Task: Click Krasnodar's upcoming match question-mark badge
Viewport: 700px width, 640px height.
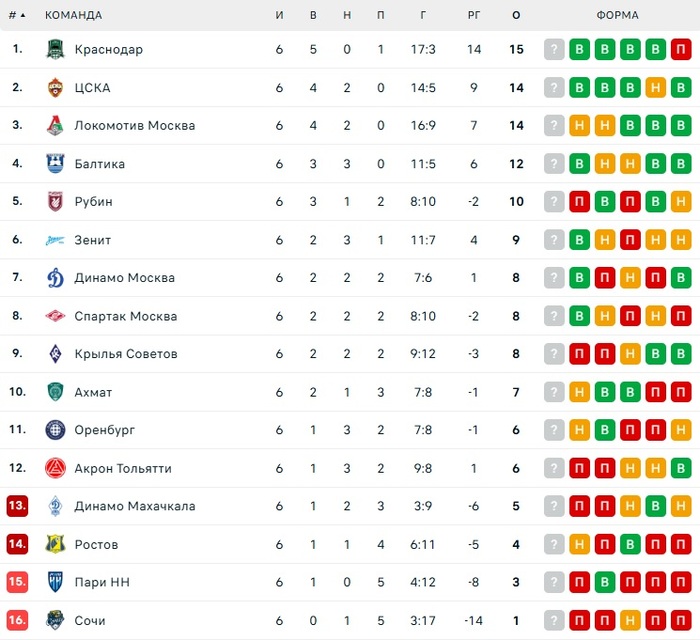Action: (x=554, y=50)
